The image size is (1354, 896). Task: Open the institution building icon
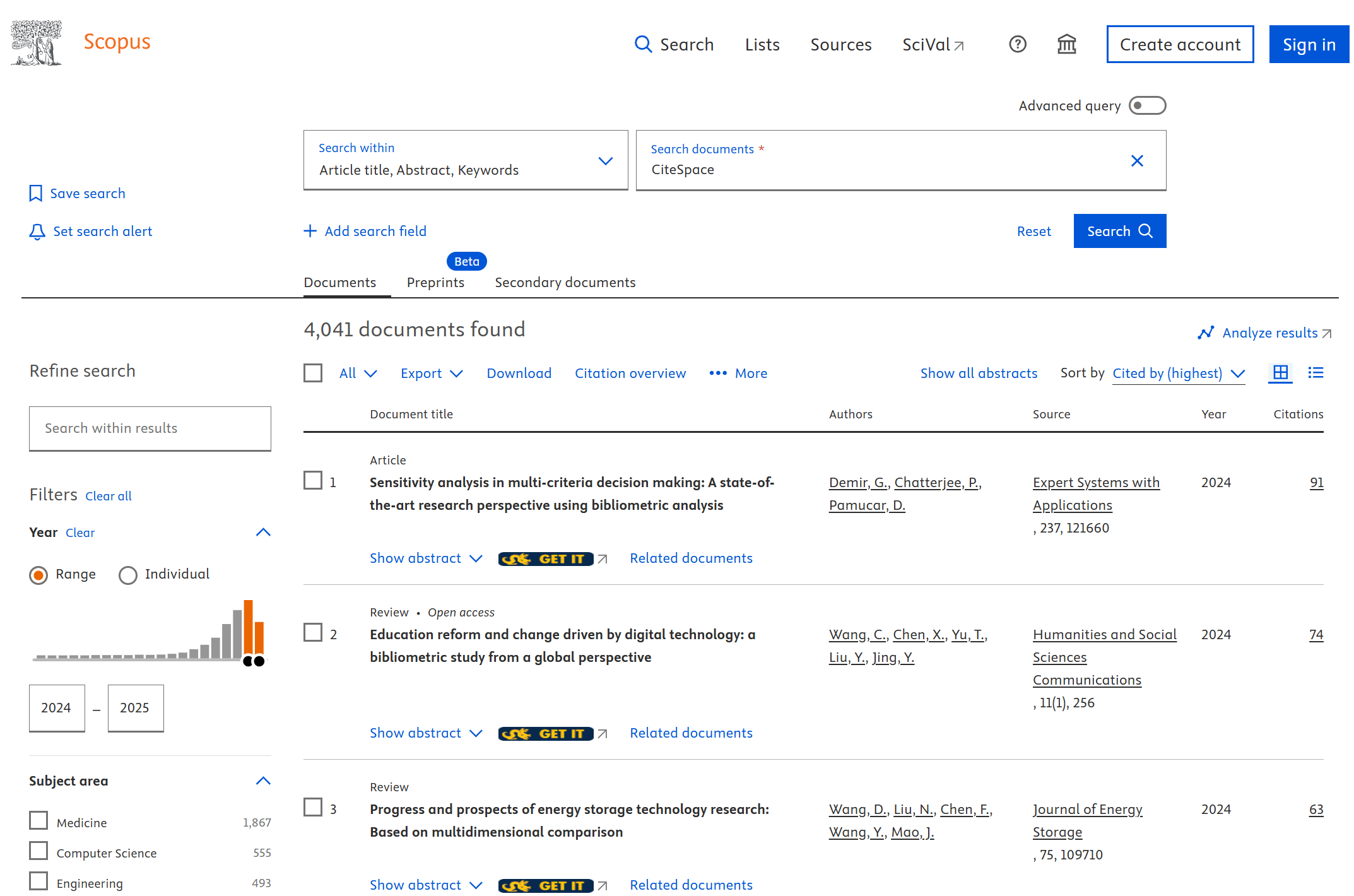[1066, 44]
